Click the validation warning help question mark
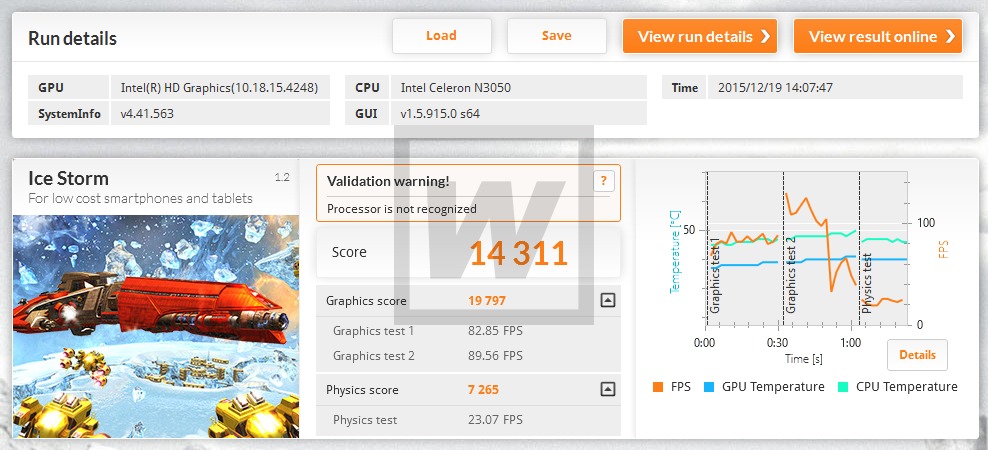This screenshot has width=988, height=450. click(603, 182)
